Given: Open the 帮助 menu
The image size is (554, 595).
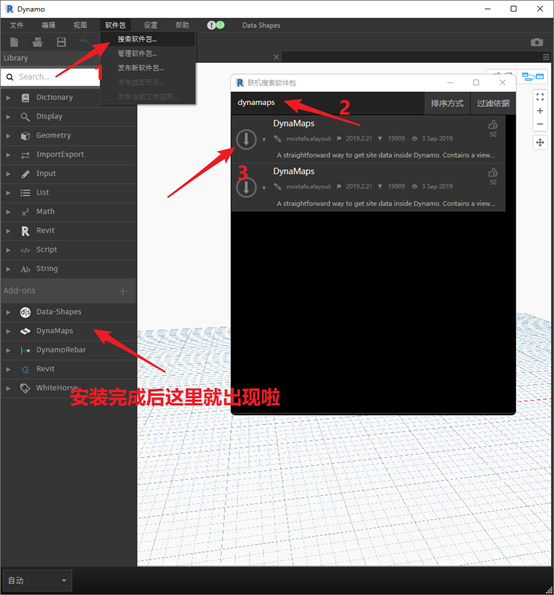Looking at the screenshot, I should click(x=182, y=25).
